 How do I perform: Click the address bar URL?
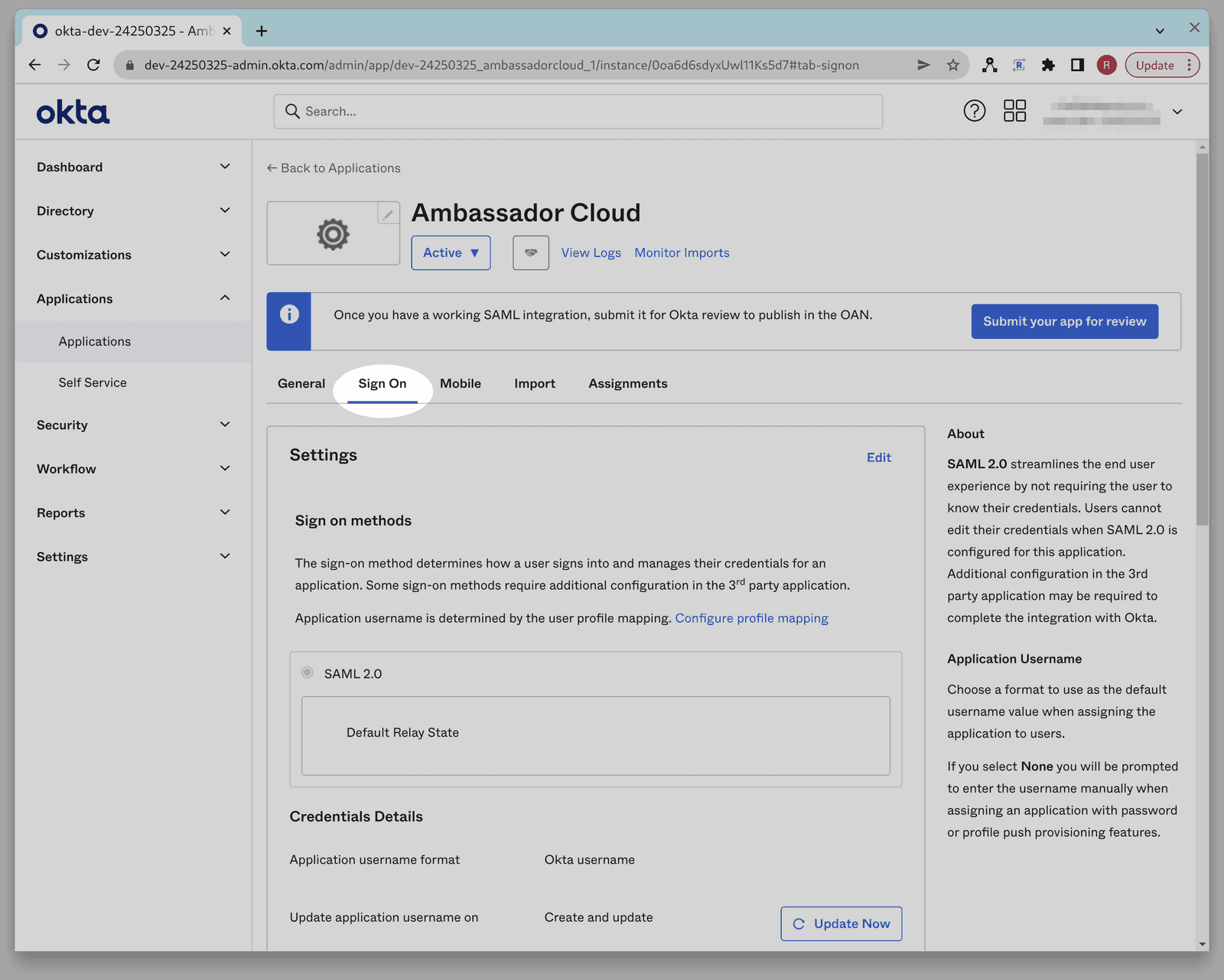tap(502, 65)
